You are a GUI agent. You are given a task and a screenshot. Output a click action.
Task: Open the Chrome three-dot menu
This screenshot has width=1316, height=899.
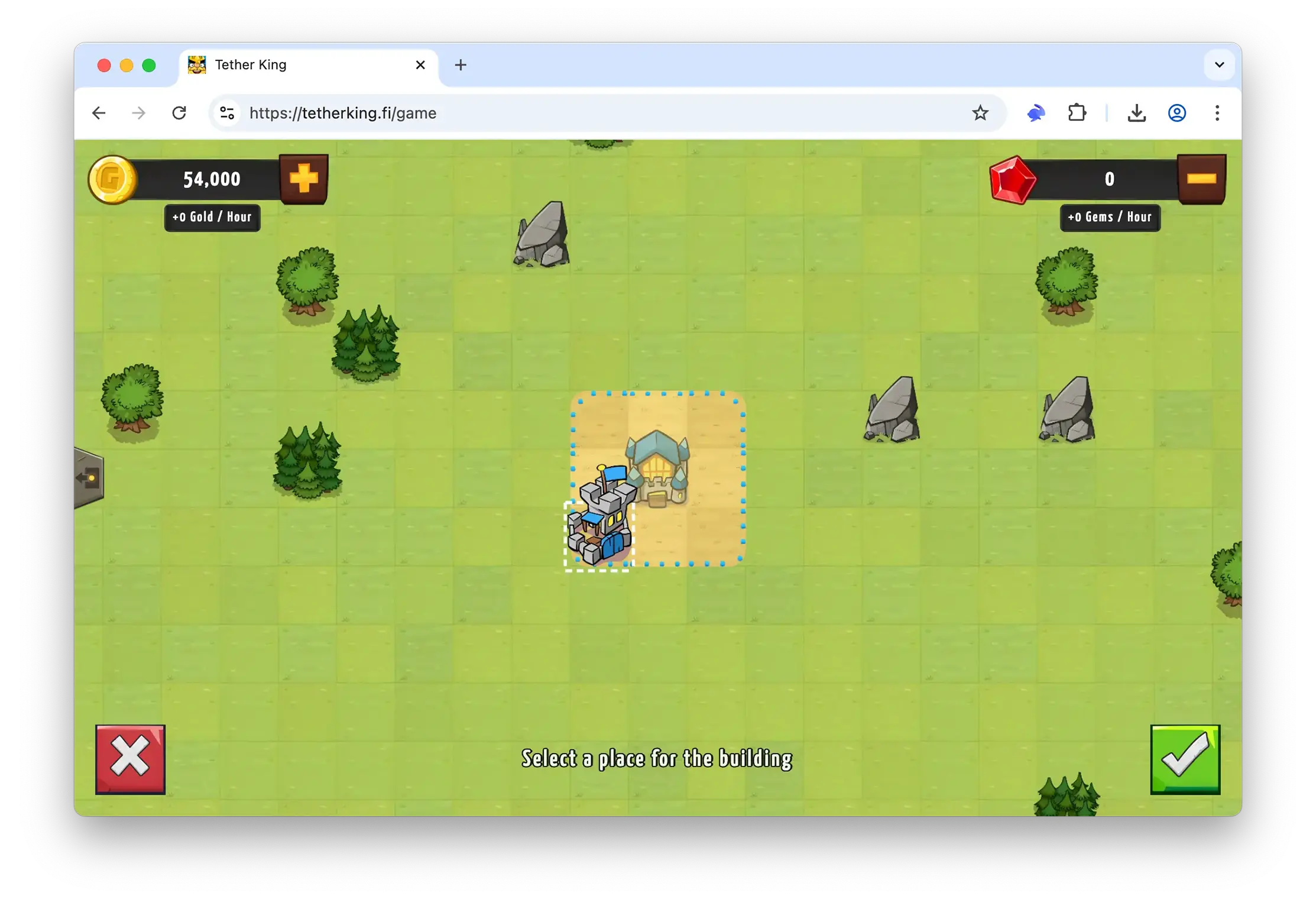[x=1217, y=113]
